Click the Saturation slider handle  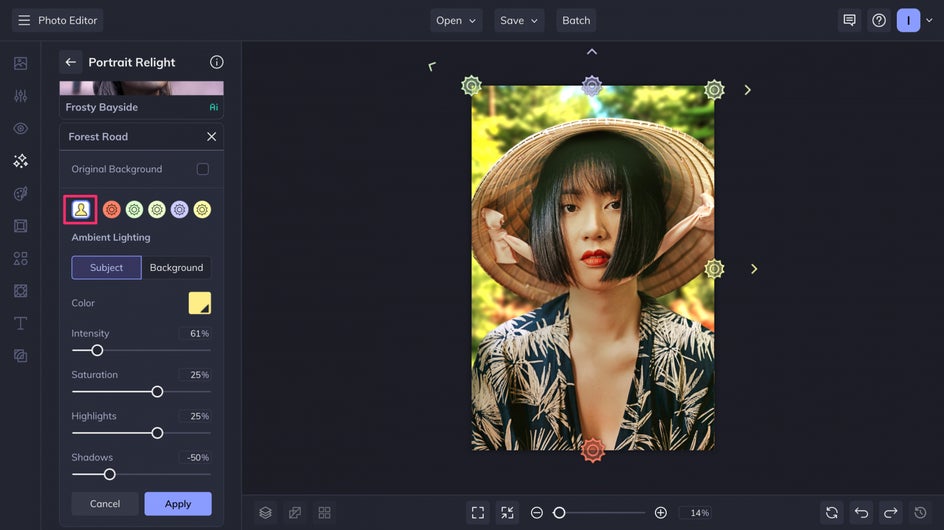[157, 392]
